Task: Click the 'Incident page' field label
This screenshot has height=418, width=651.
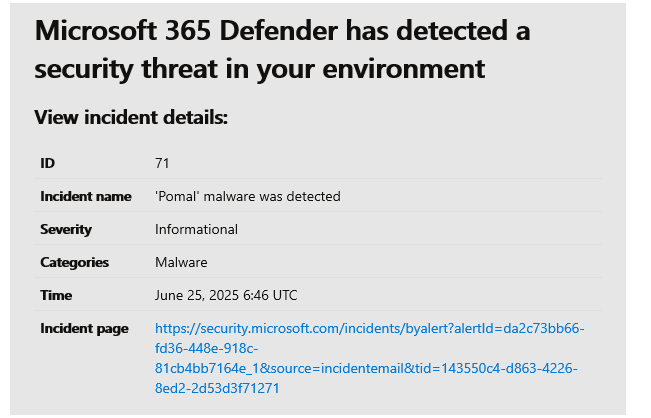Action: 84,328
